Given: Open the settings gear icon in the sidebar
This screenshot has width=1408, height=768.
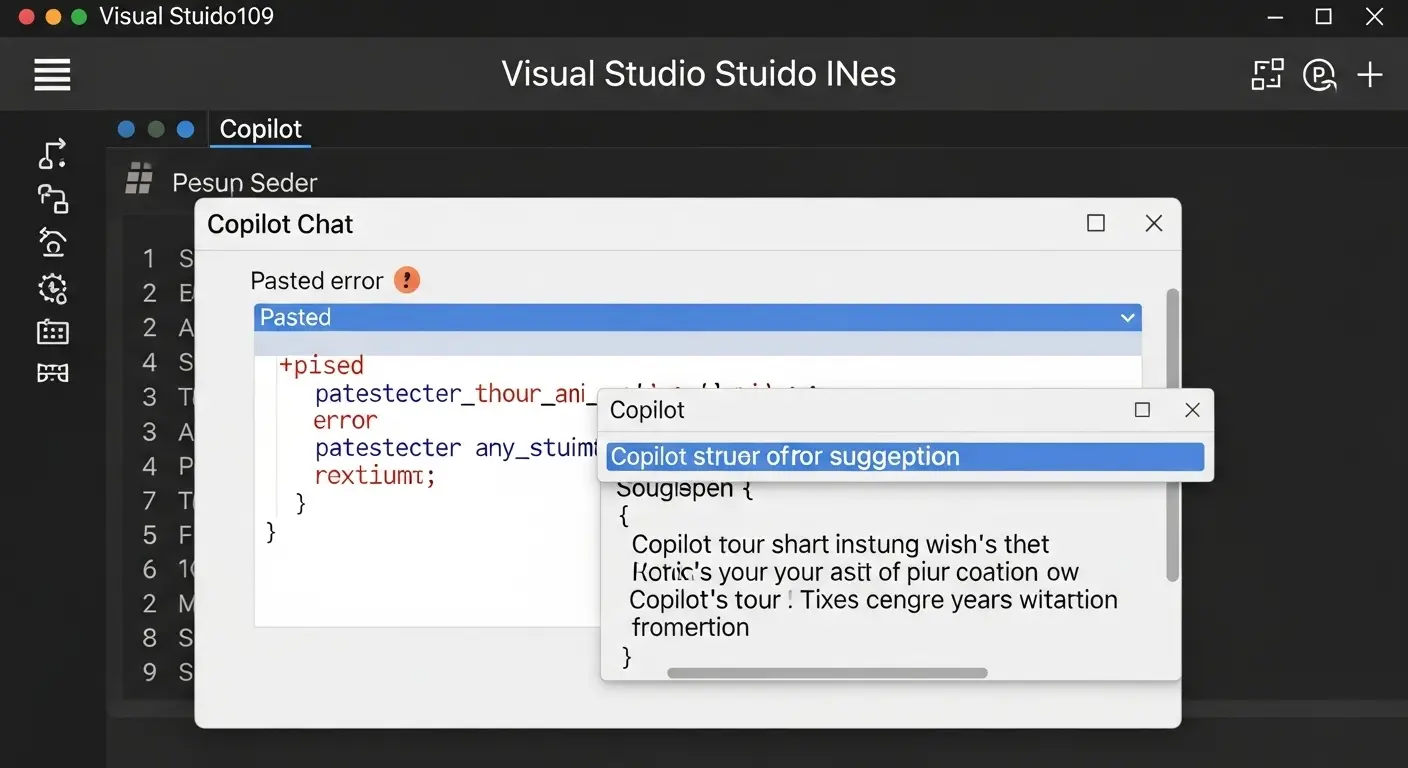Looking at the screenshot, I should coord(51,288).
